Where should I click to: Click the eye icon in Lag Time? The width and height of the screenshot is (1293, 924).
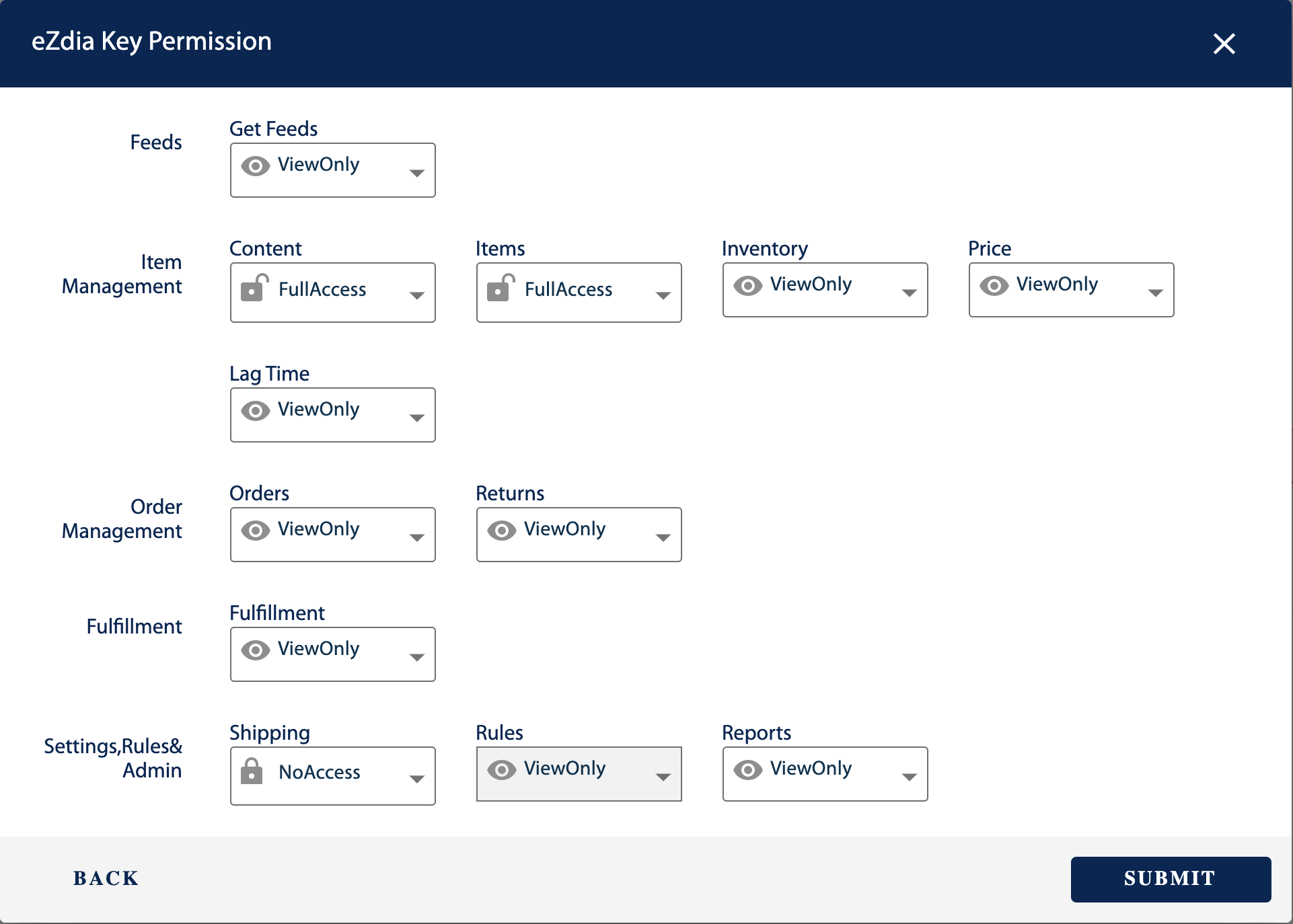click(x=256, y=411)
